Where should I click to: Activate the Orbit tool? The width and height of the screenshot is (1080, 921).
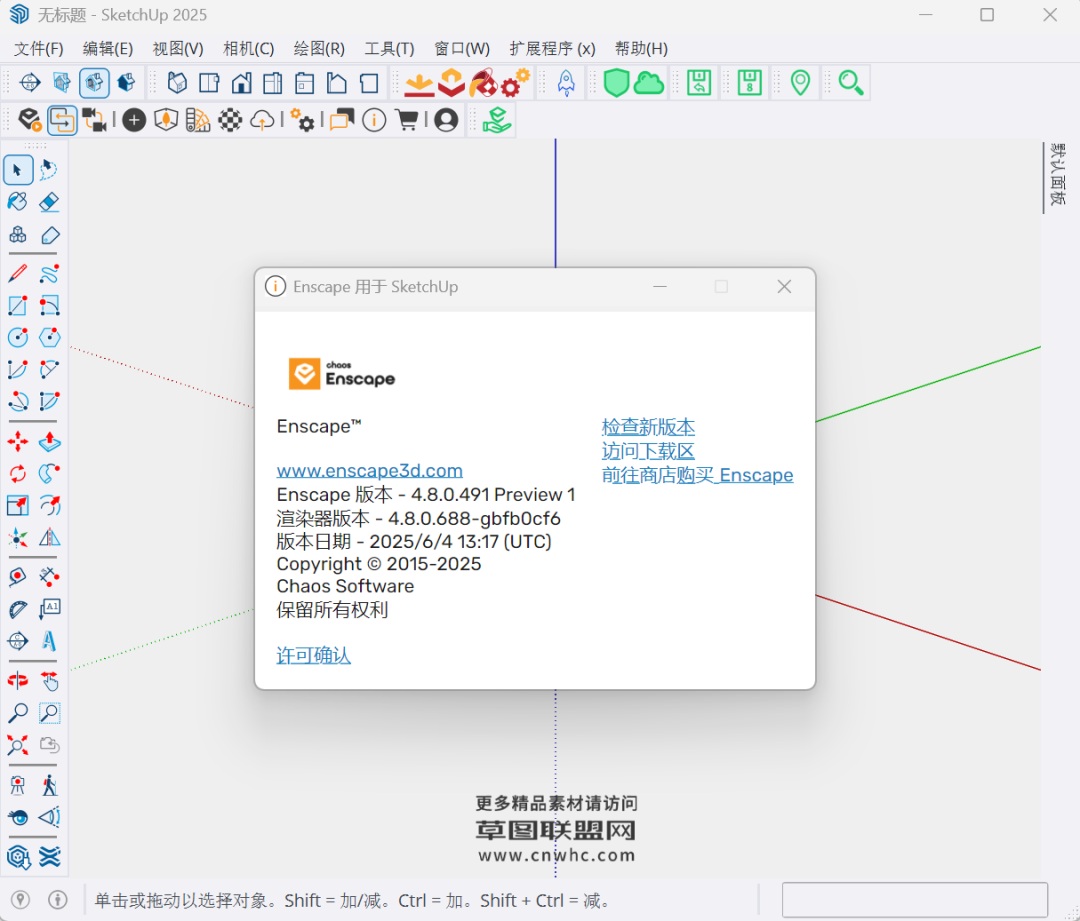[18, 681]
